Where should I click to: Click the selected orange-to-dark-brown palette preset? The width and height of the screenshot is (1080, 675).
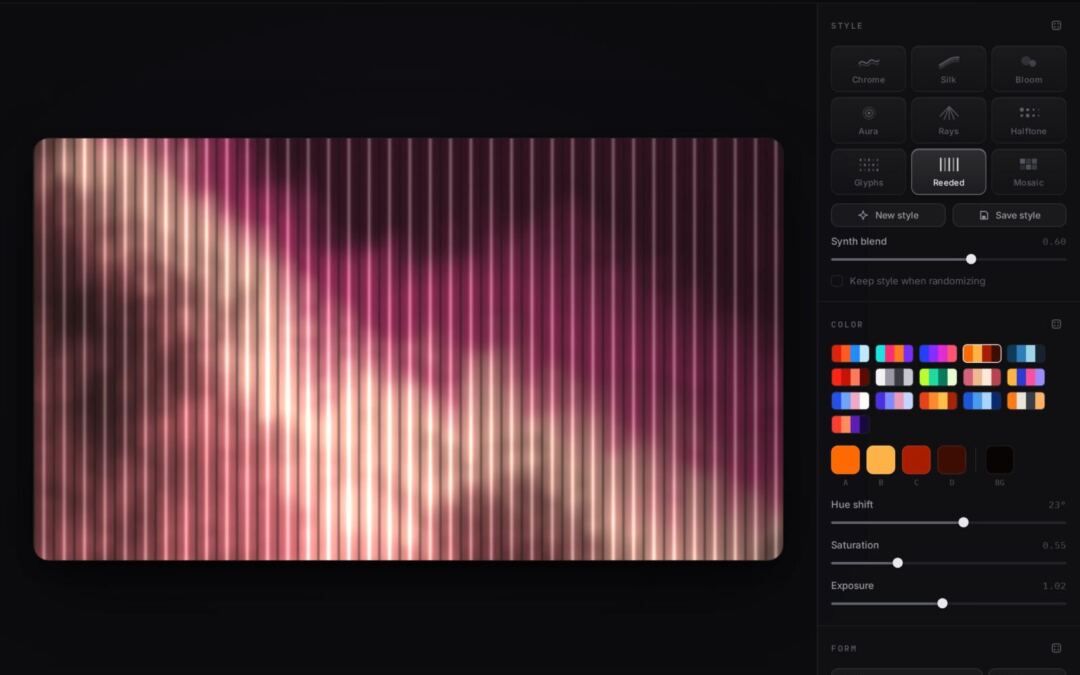982,353
